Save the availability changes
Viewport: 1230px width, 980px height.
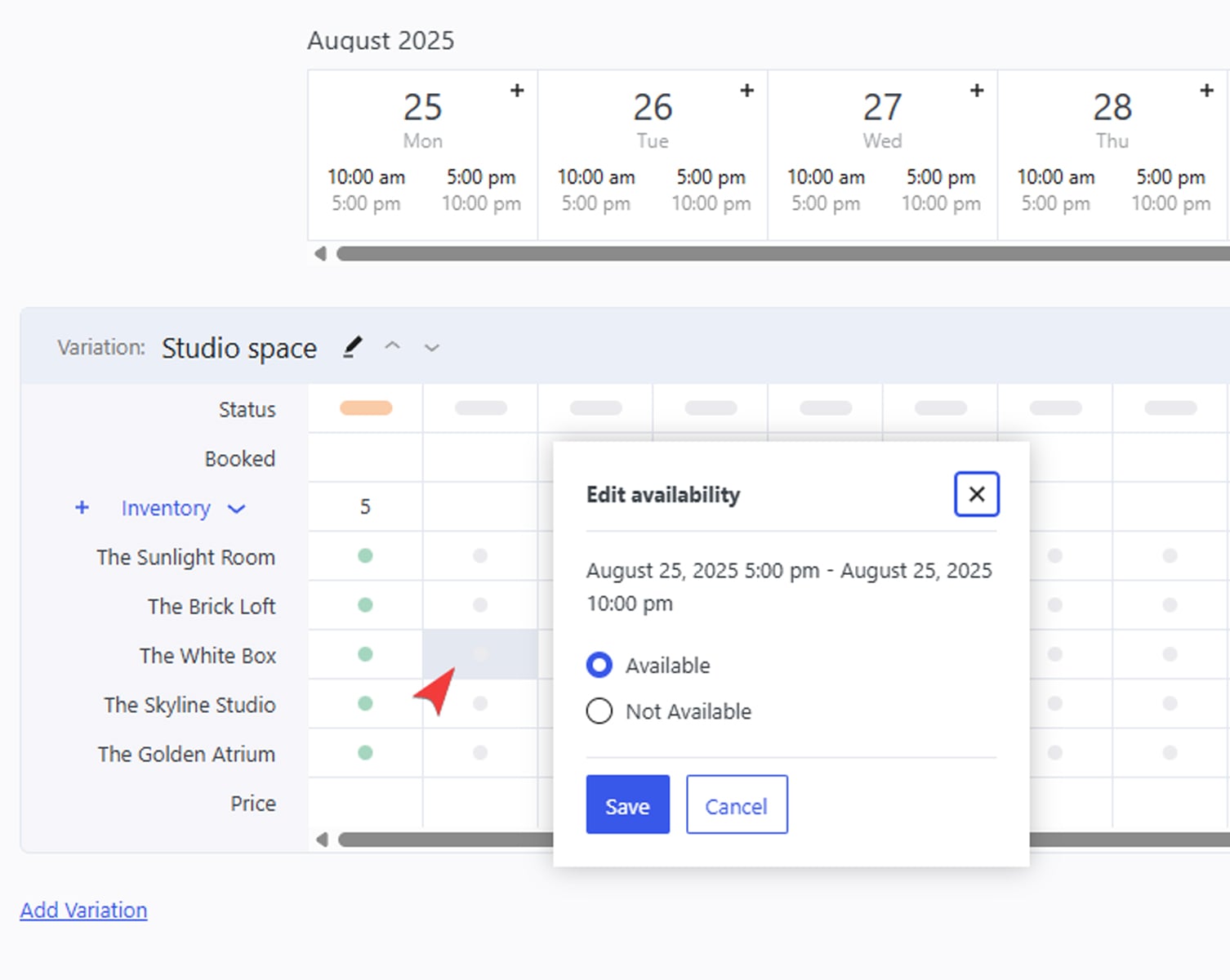coord(627,805)
